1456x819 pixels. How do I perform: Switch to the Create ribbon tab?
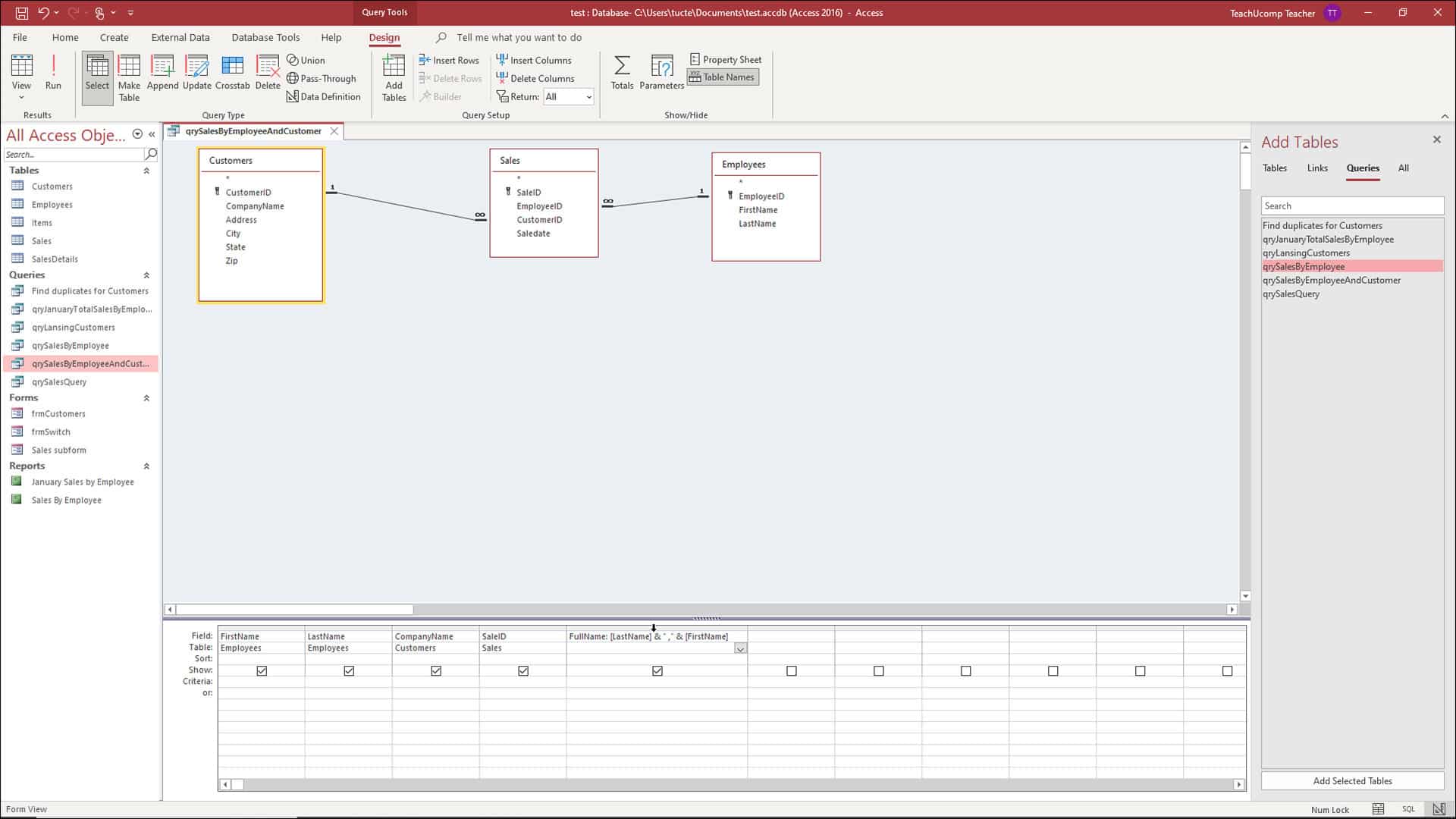tap(114, 37)
